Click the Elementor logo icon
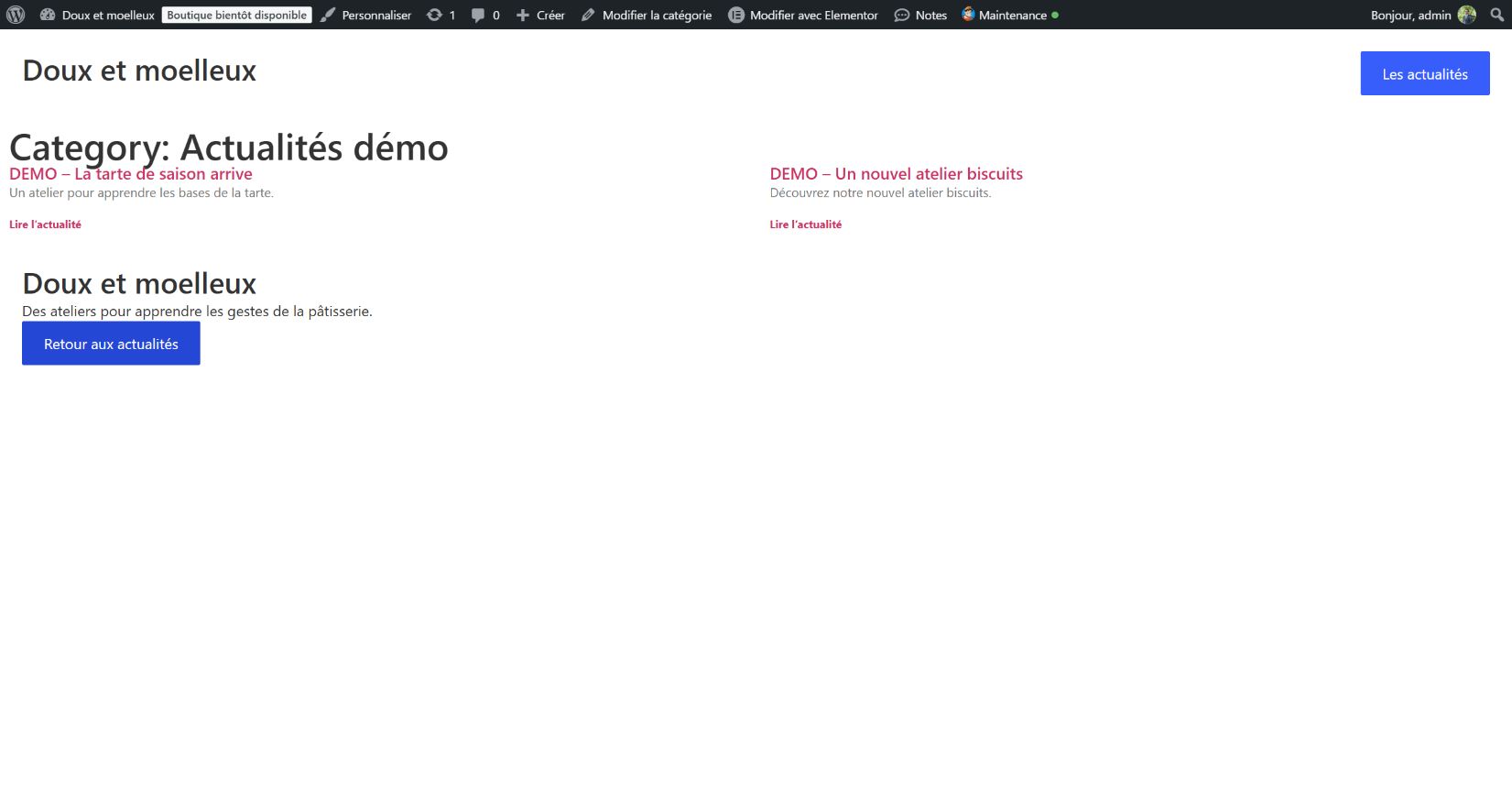The width and height of the screenshot is (1512, 798). (736, 15)
